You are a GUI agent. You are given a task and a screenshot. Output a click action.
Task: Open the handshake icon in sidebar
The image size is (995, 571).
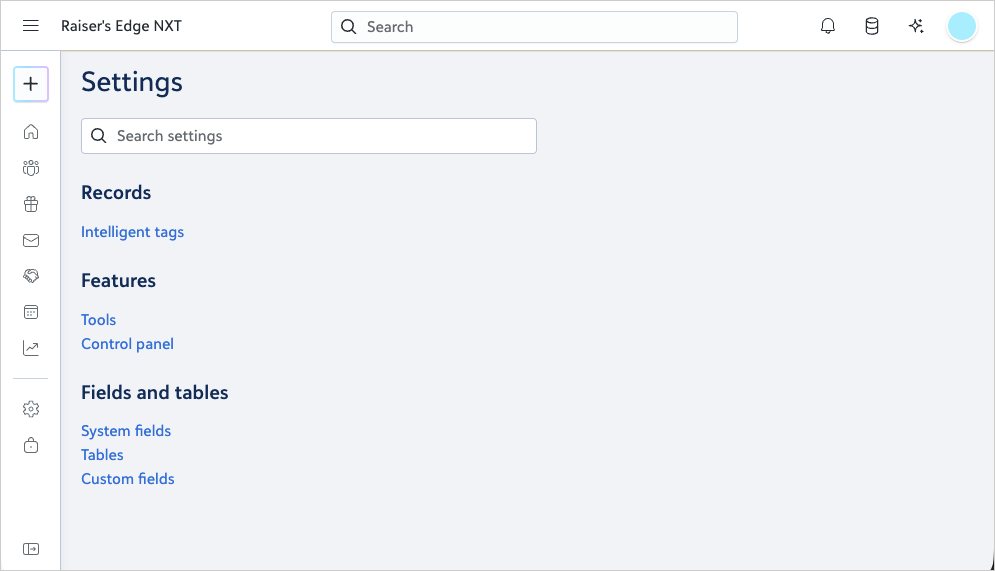[31, 276]
